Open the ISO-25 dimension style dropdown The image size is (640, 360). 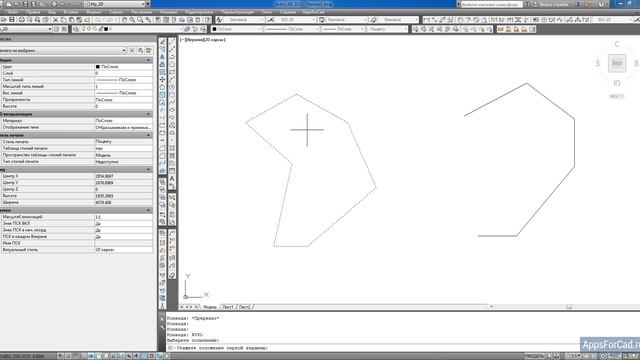[295, 20]
